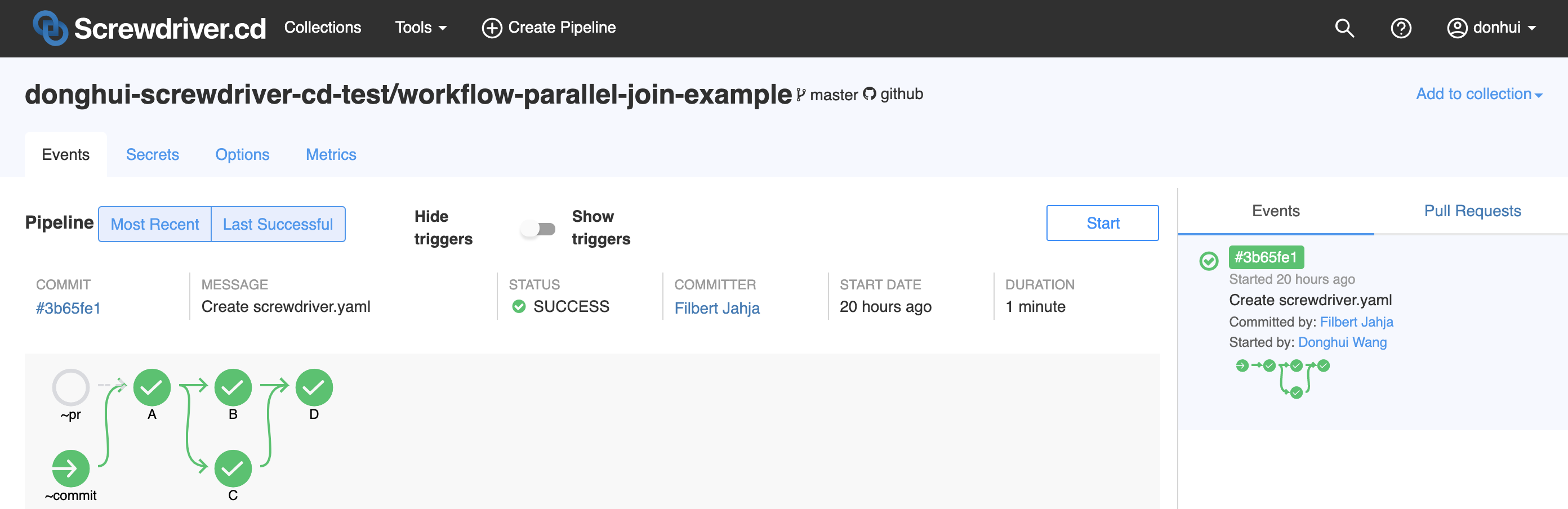This screenshot has width=1568, height=509.
Task: Click the SUCCESS status text
Action: pyautogui.click(x=571, y=306)
